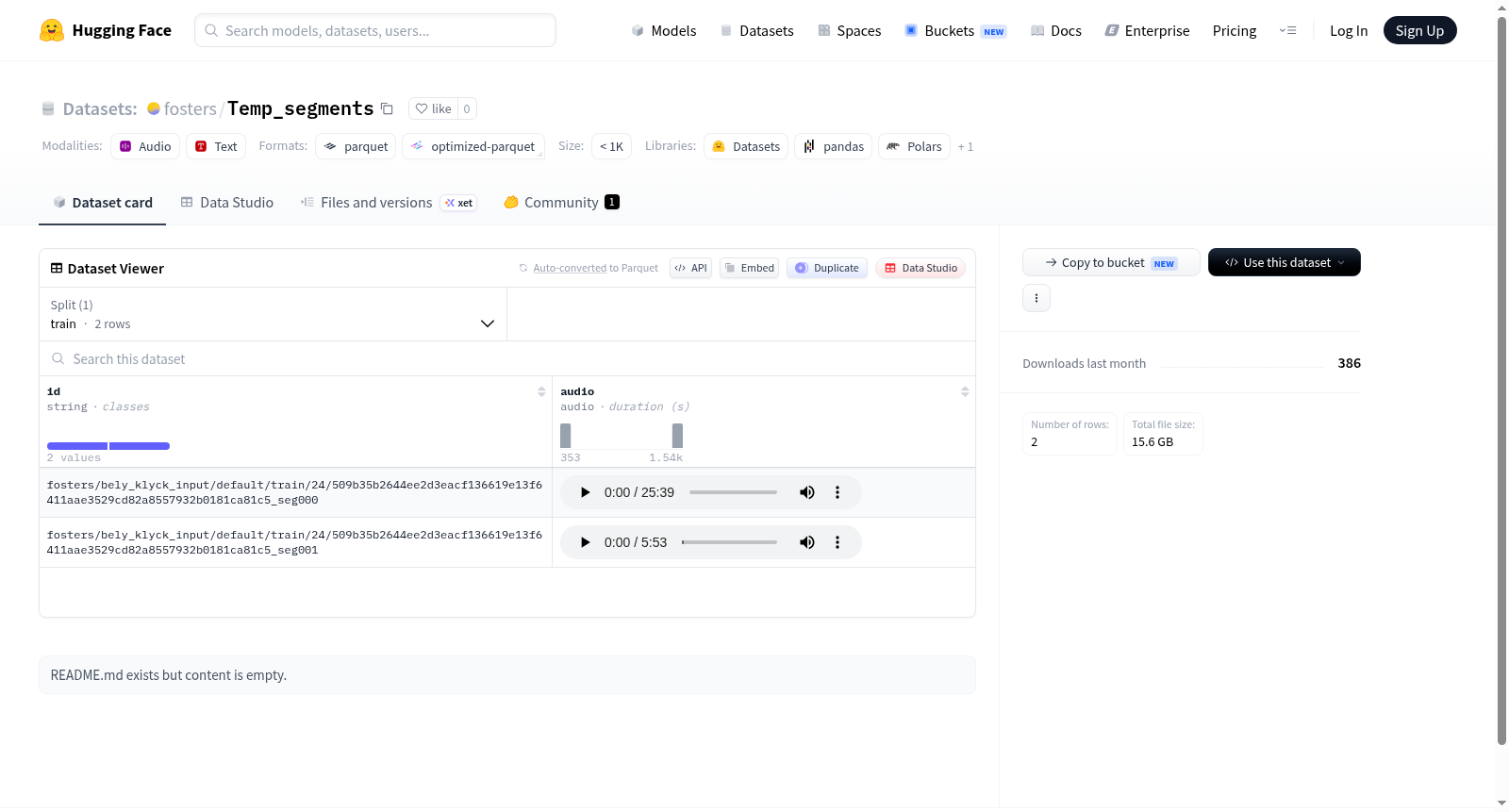Show the +1 more libraries
Image resolution: width=1509 pixels, height=812 pixels.
(966, 146)
